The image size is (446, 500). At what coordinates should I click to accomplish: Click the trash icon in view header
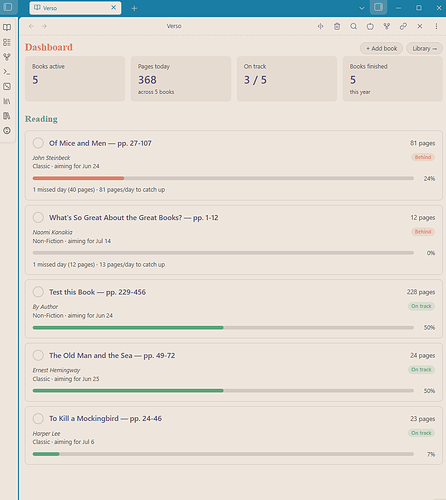click(337, 26)
